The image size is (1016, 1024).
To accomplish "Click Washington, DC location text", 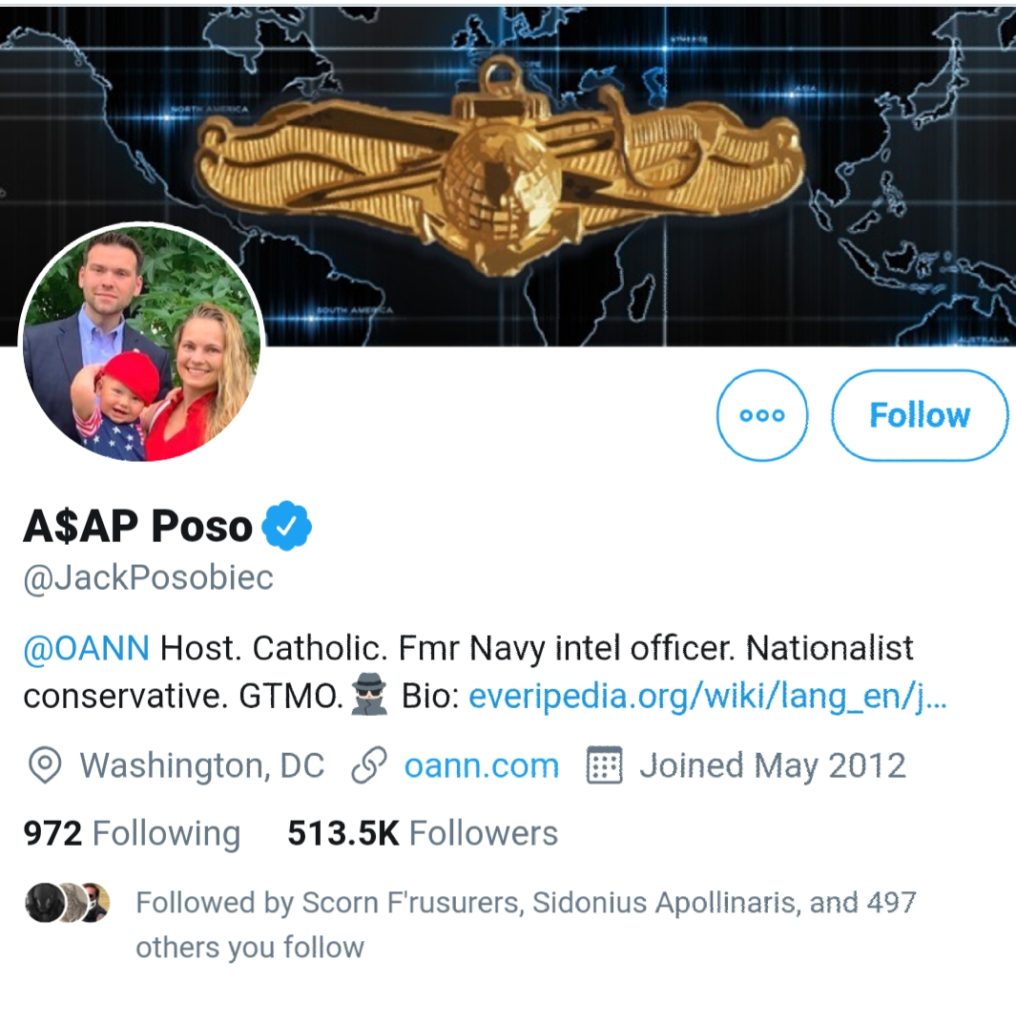I will point(202,765).
